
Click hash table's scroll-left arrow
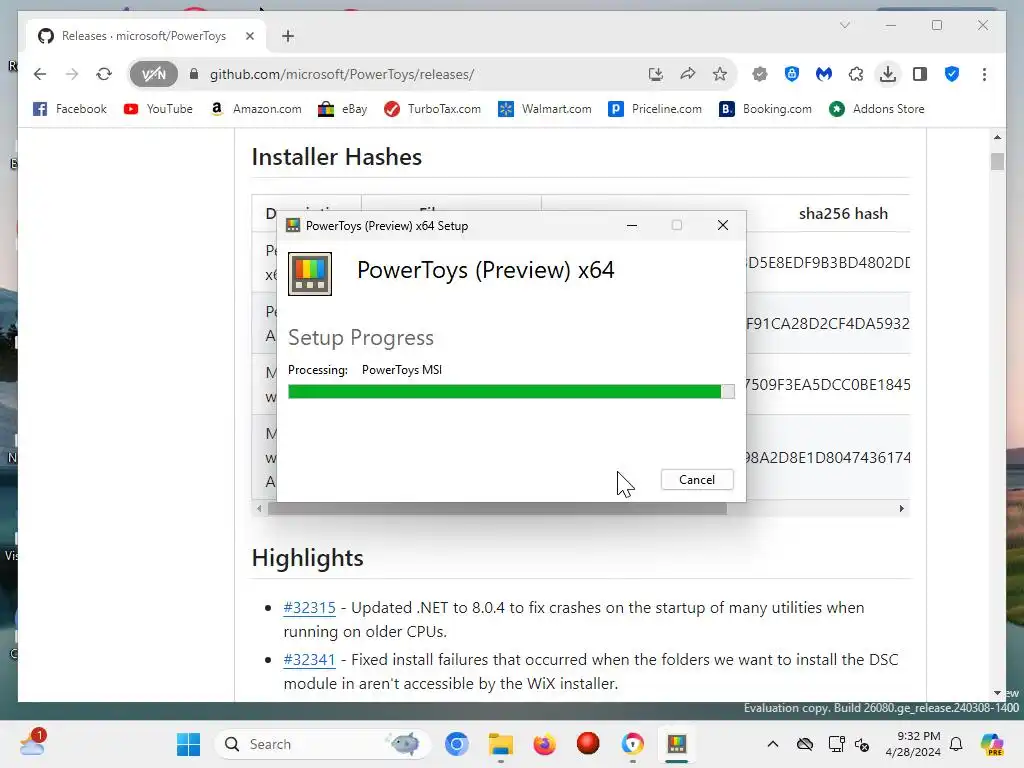tap(259, 508)
